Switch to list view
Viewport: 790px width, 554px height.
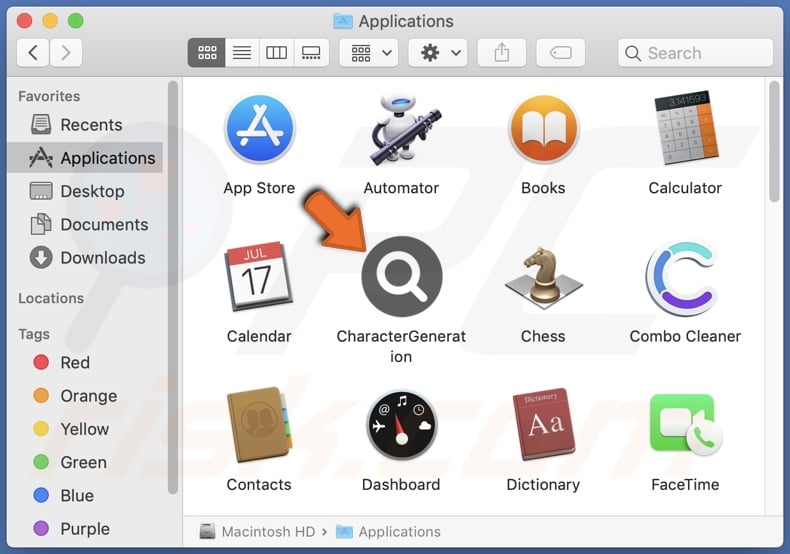[x=242, y=52]
